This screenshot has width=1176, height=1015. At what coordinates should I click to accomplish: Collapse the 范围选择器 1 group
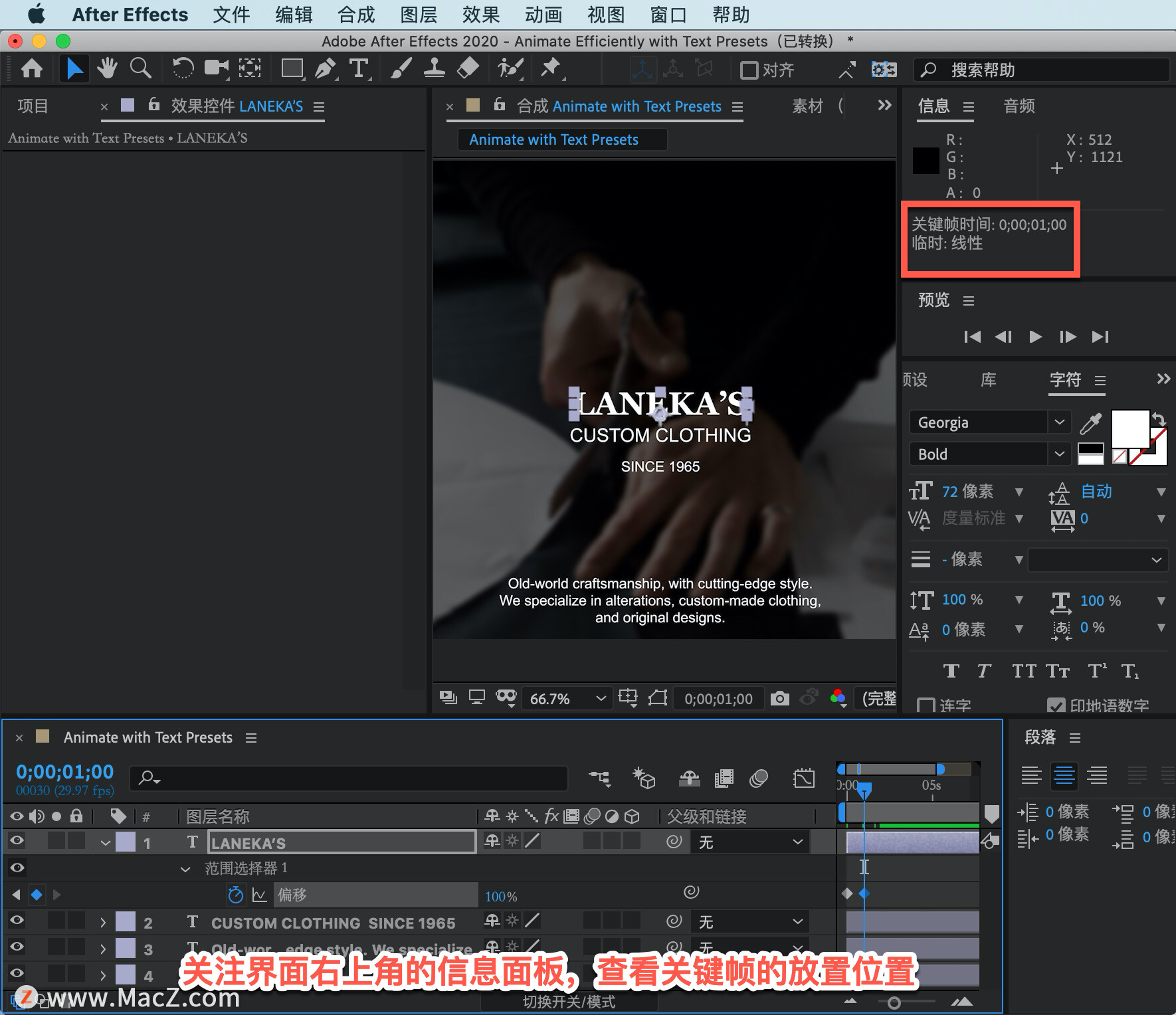pyautogui.click(x=185, y=869)
